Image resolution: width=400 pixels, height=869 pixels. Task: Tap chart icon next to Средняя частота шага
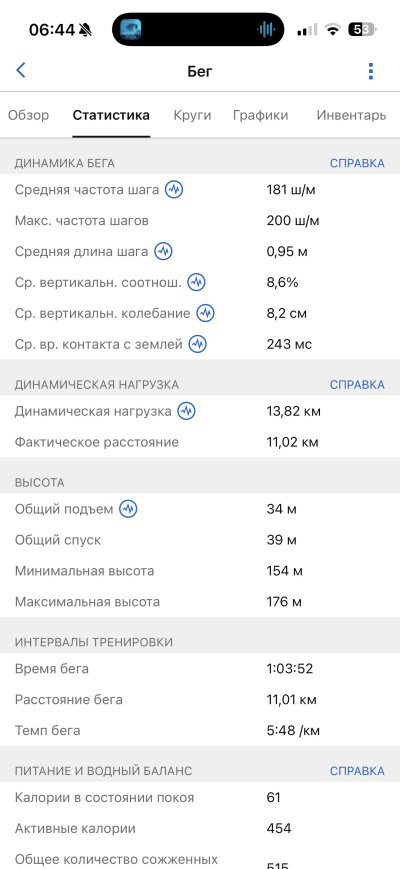pyautogui.click(x=175, y=190)
